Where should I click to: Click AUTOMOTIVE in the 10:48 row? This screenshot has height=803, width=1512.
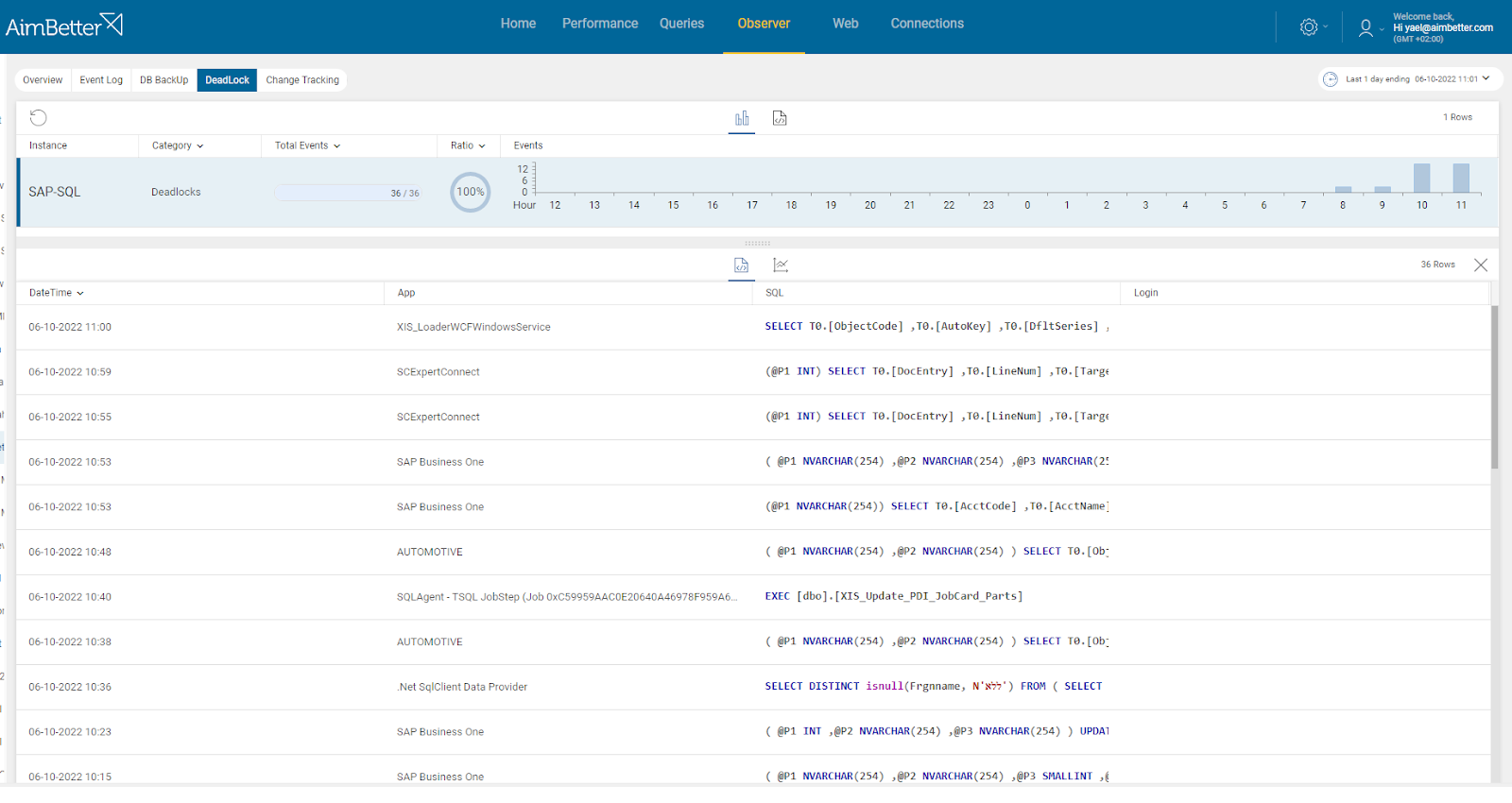click(430, 552)
